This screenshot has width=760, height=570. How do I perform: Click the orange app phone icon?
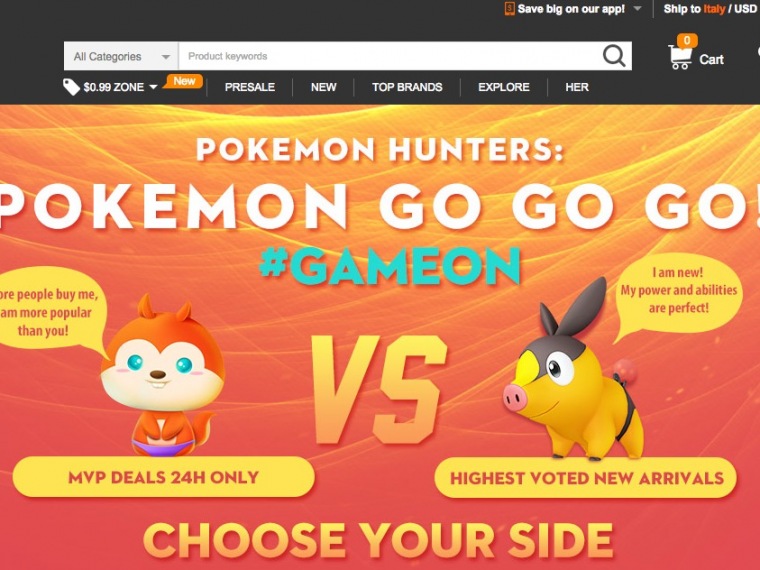point(509,9)
